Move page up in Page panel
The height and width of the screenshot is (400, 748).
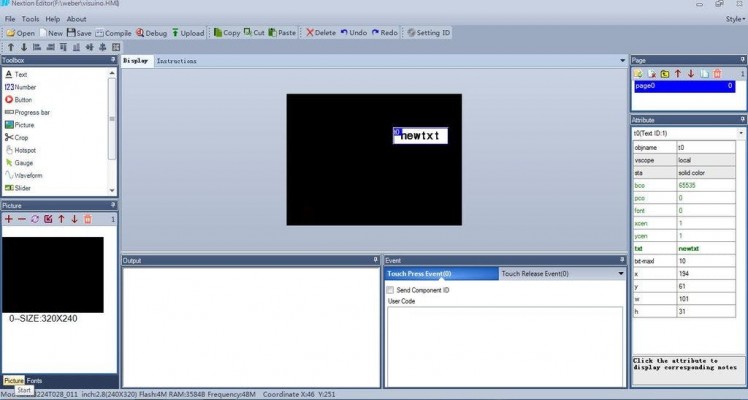pos(678,74)
